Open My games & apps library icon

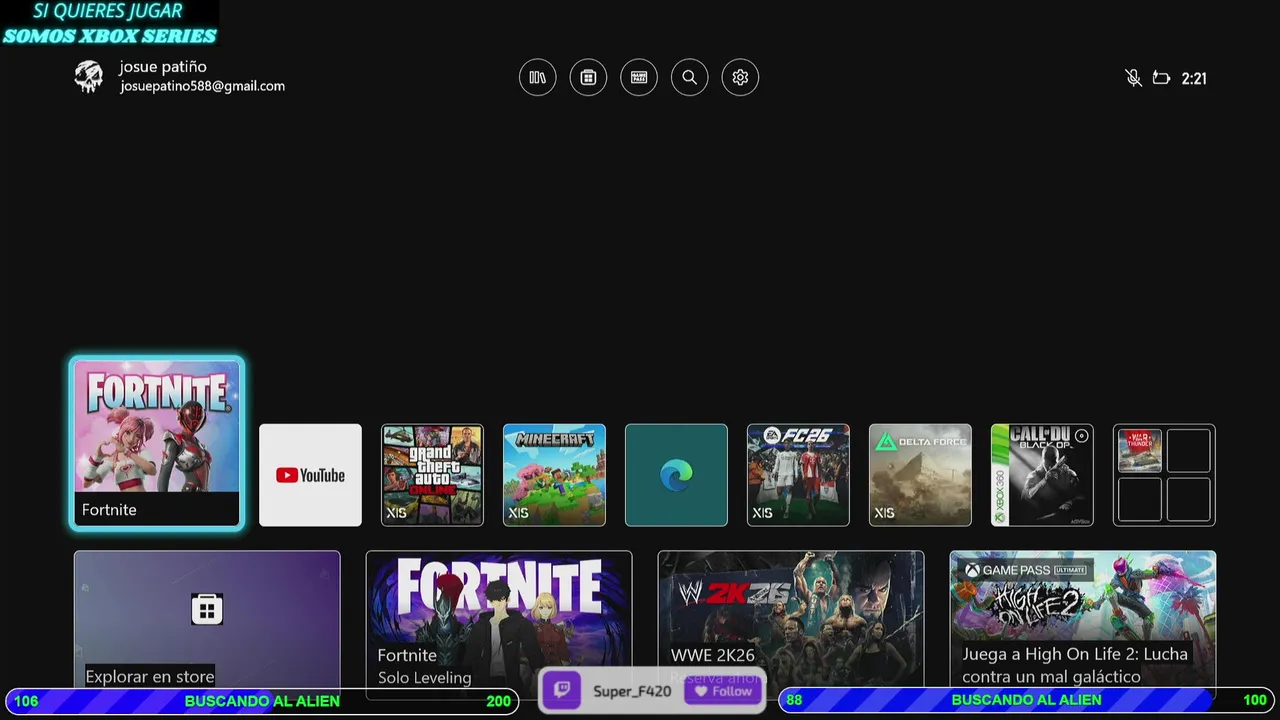537,77
